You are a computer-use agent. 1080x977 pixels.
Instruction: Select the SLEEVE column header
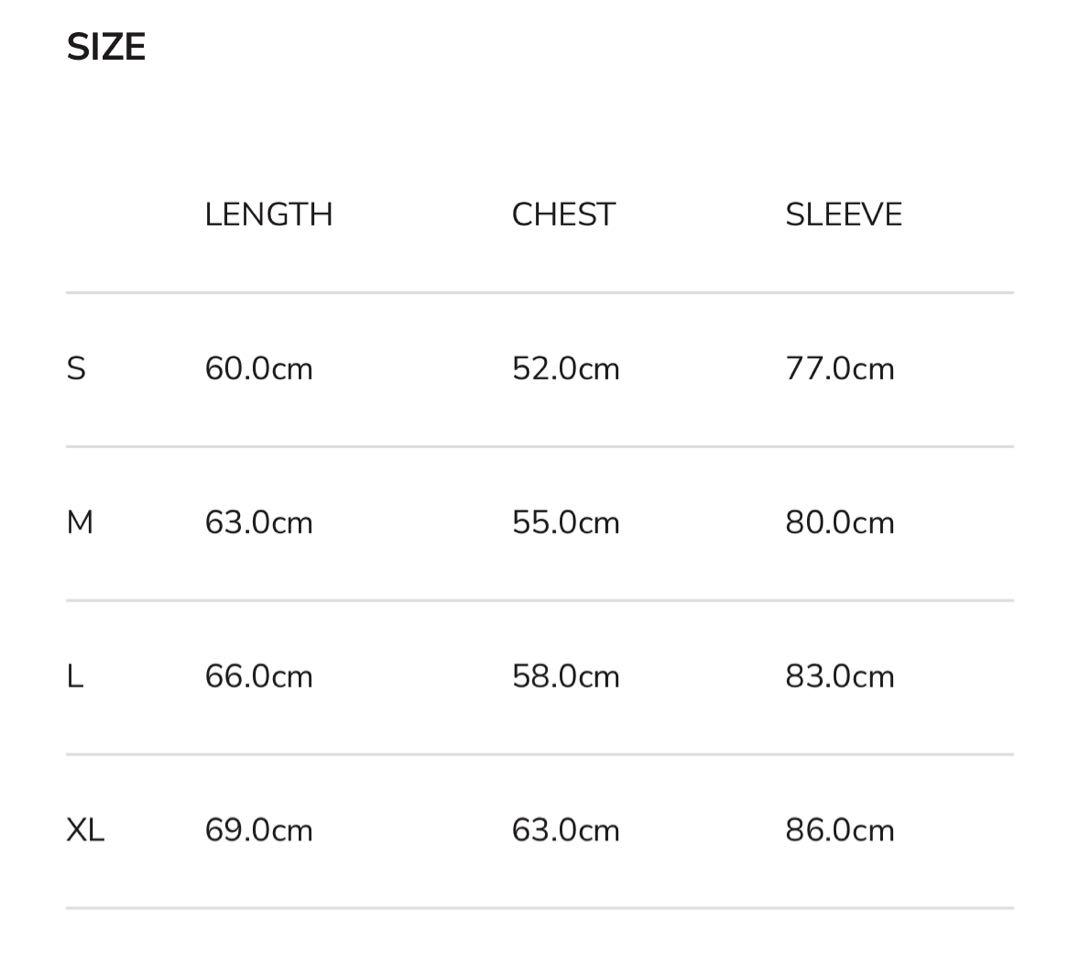[x=843, y=215]
